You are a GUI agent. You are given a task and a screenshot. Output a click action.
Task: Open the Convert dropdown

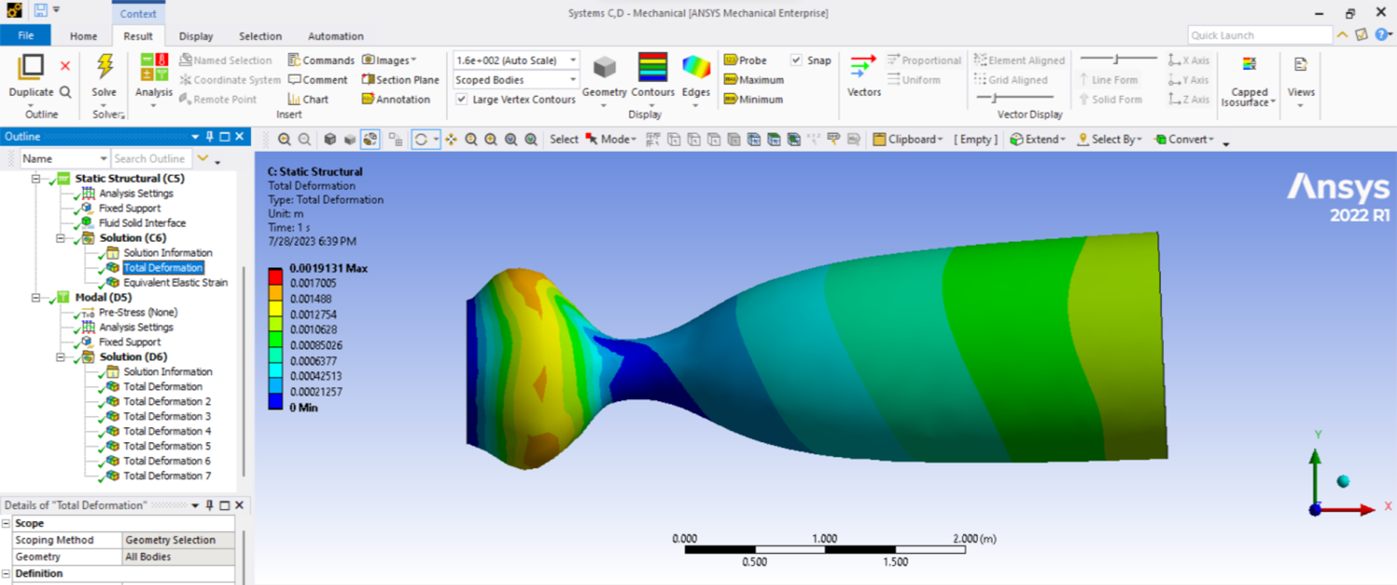[x=1186, y=140]
